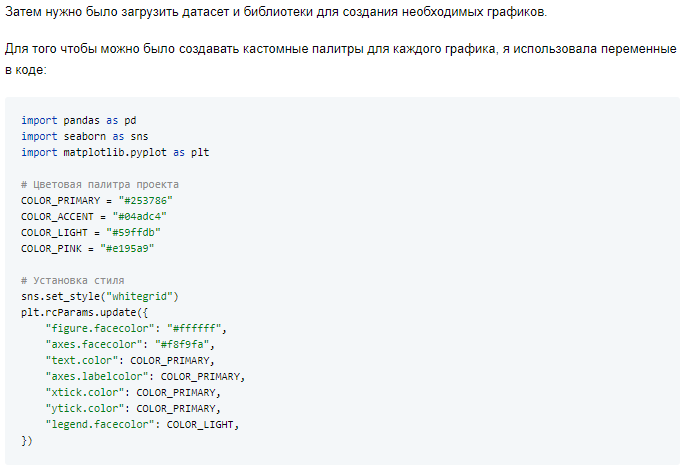Viewport: 686px width, 470px height.
Task: Click the COLOR_PRIMARY hex value "#253786"
Action: coord(146,201)
